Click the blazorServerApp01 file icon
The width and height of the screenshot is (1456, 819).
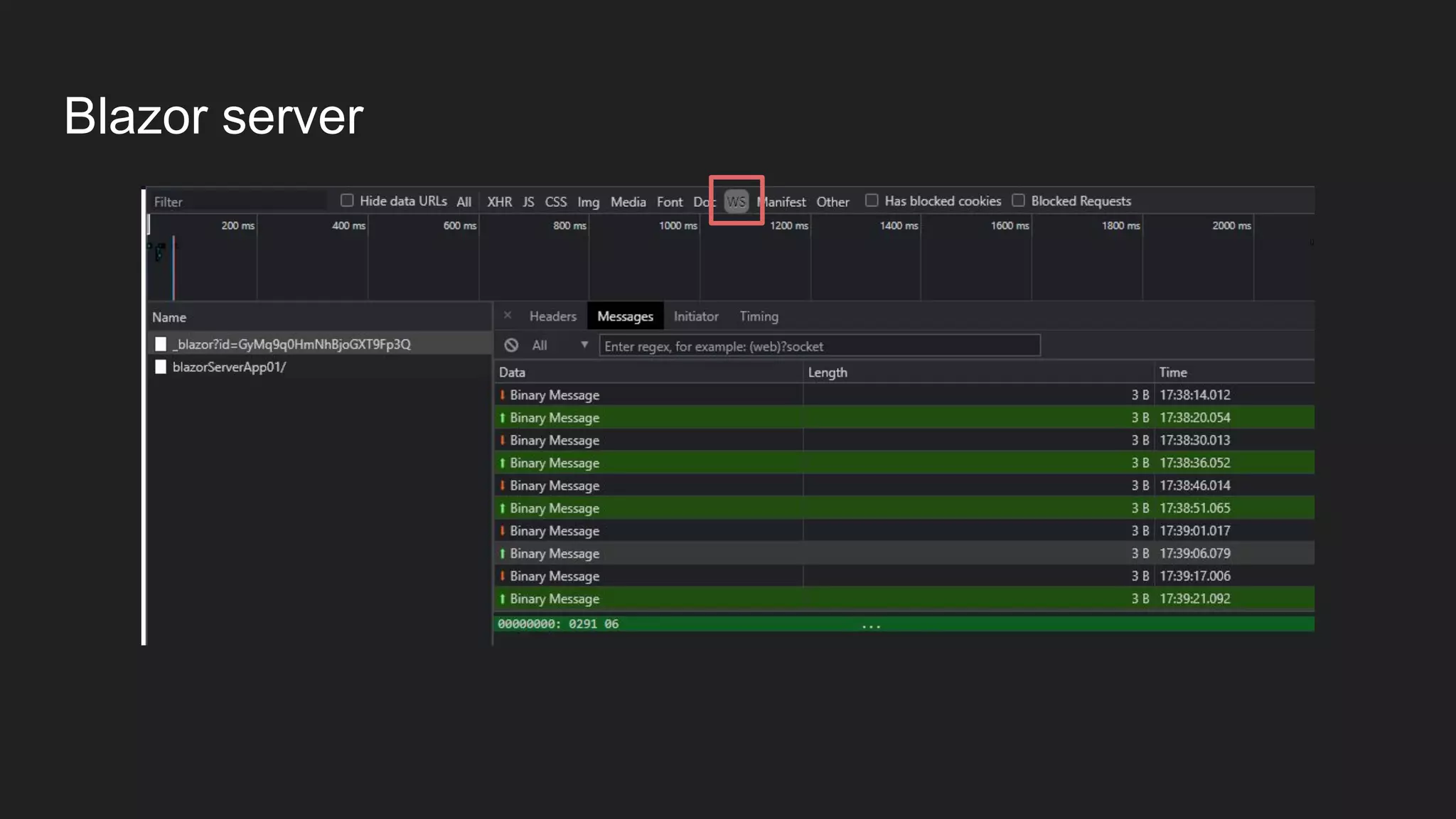(161, 367)
